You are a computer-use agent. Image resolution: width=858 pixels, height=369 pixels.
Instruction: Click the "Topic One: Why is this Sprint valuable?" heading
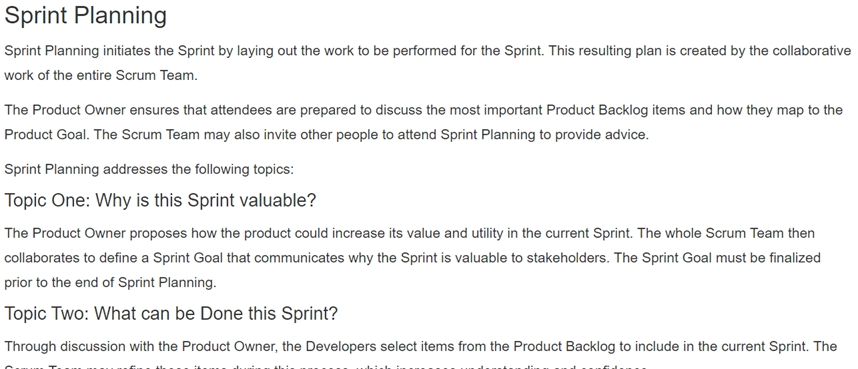(x=160, y=200)
